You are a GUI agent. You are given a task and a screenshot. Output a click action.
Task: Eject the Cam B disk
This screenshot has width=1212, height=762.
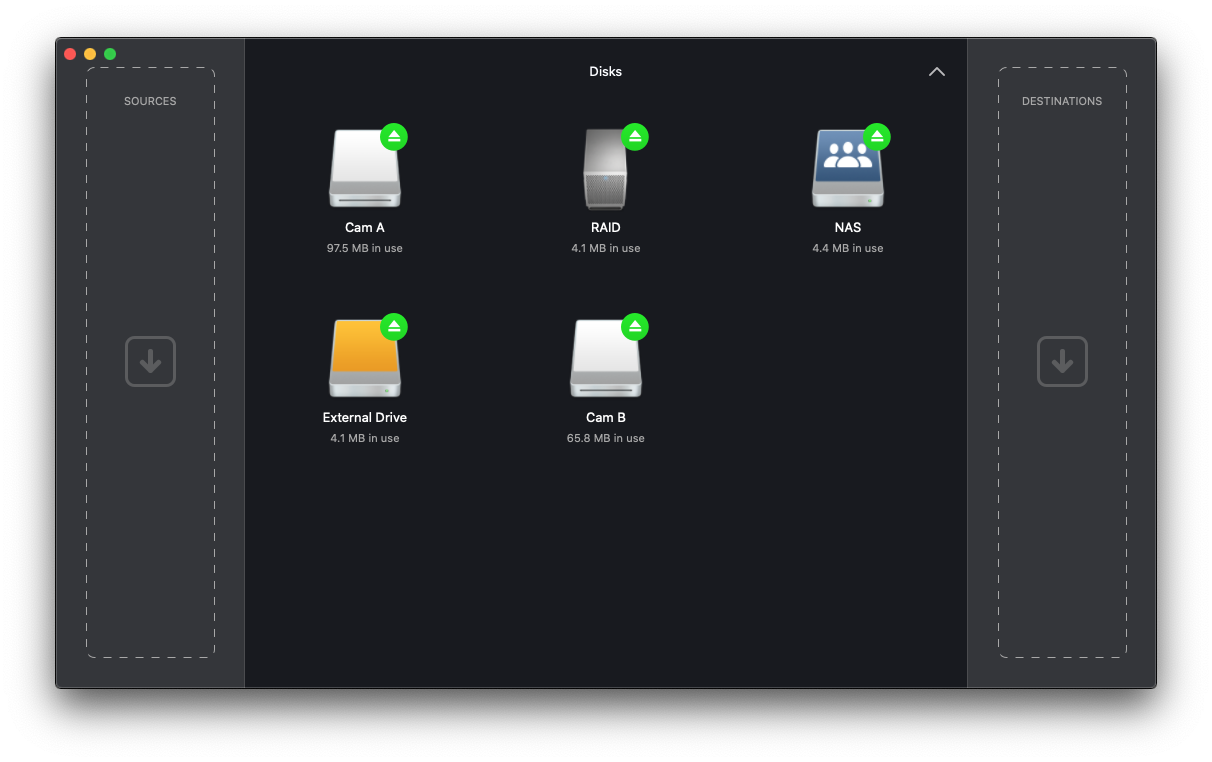(x=635, y=327)
